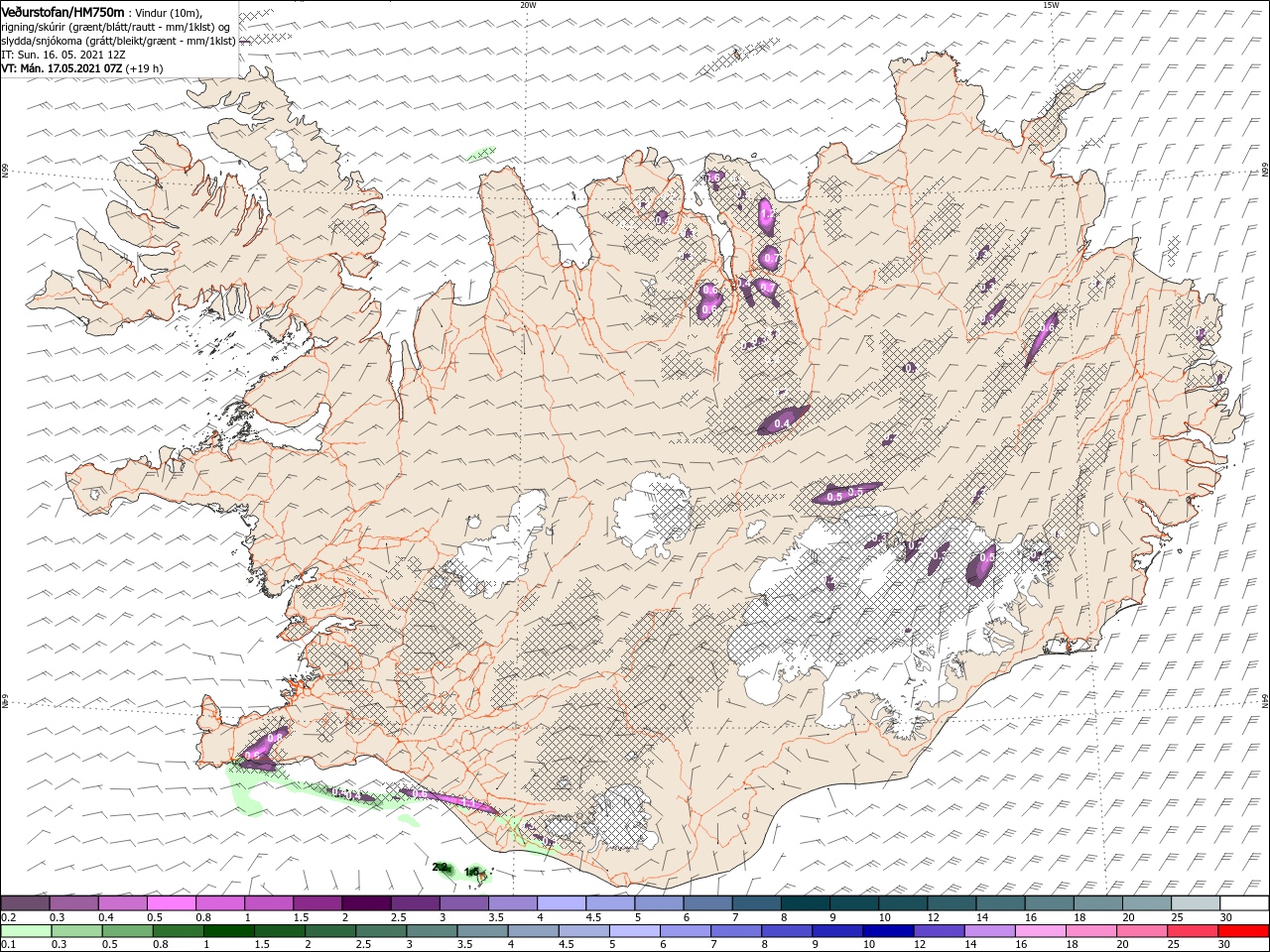The image size is (1270, 952).
Task: Click the 'rigning/skúrir' description line
Action: [115, 27]
